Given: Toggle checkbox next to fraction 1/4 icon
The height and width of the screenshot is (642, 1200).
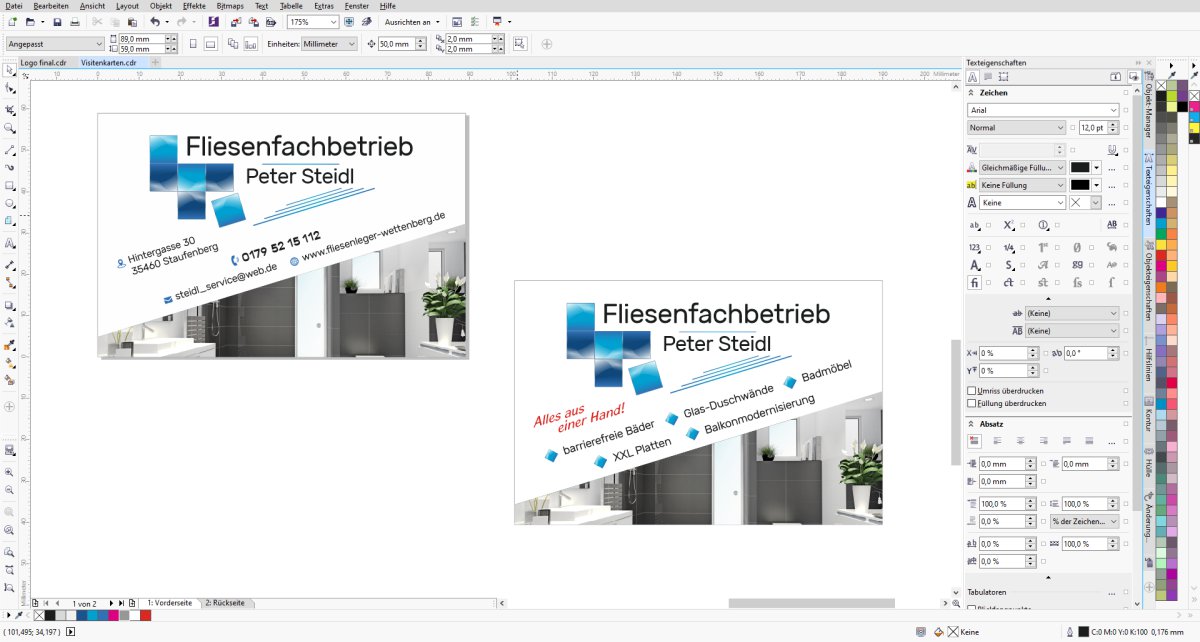Looking at the screenshot, I should click(x=1023, y=247).
